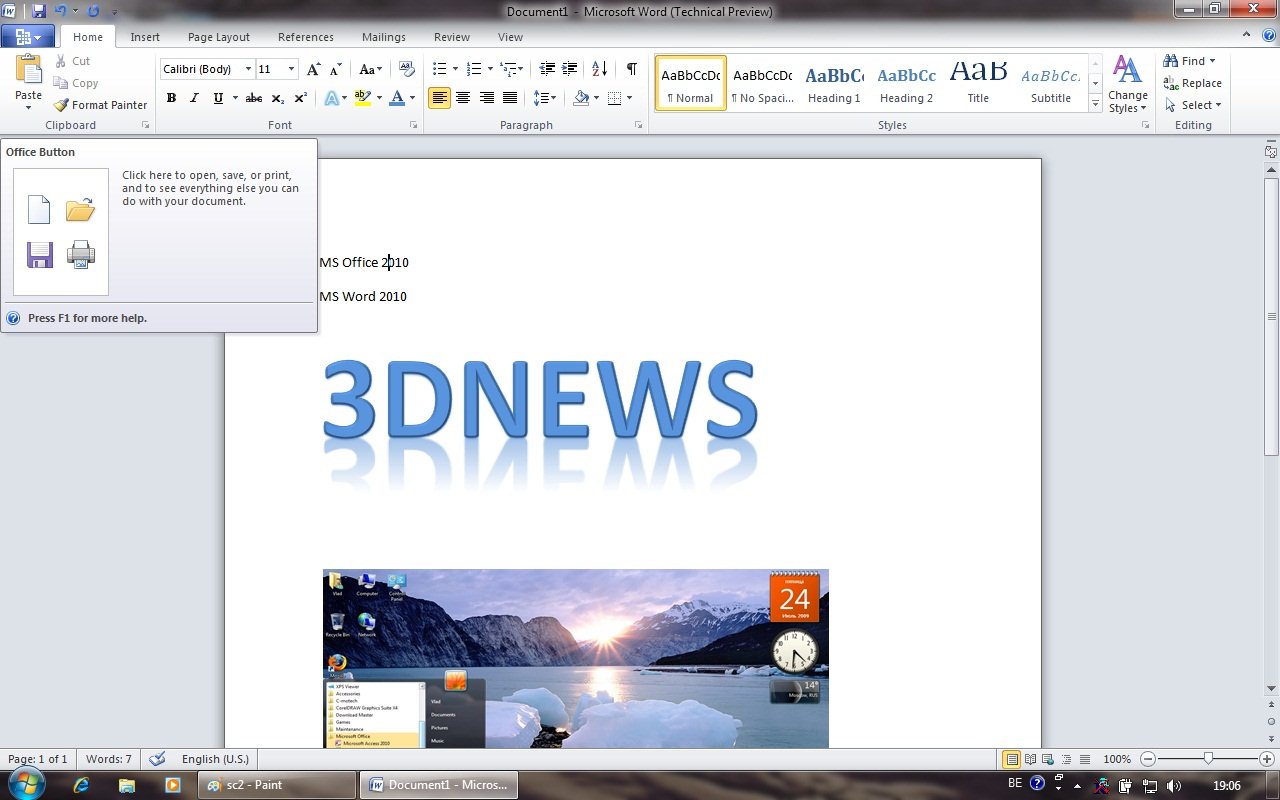Open the Windows Start orb
Image resolution: width=1280 pixels, height=800 pixels.
(27, 784)
